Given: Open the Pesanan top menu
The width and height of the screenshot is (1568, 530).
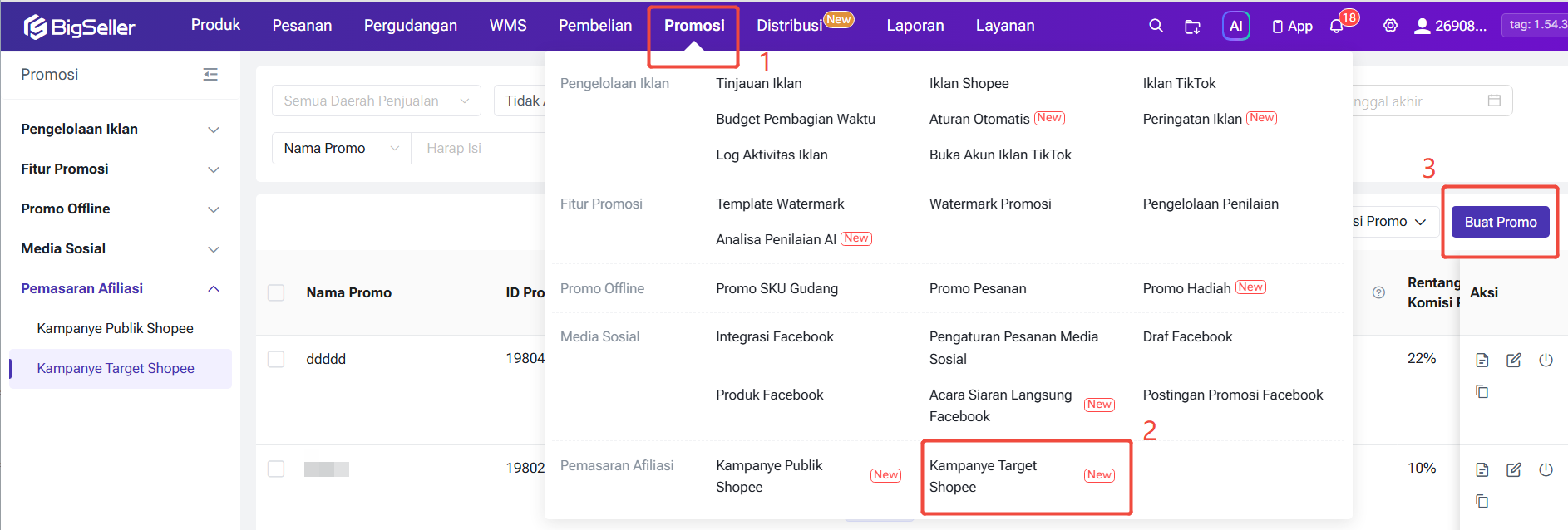Looking at the screenshot, I should point(302,26).
